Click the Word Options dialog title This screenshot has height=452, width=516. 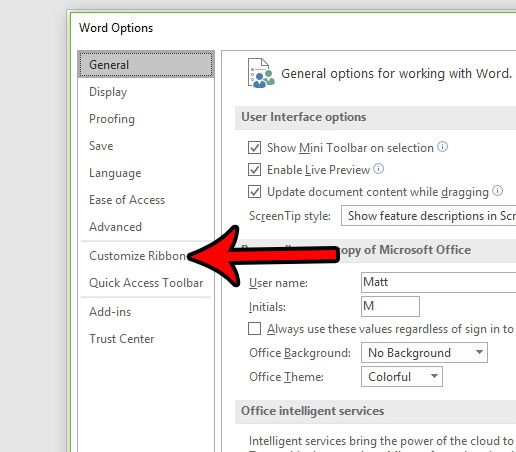(x=116, y=28)
